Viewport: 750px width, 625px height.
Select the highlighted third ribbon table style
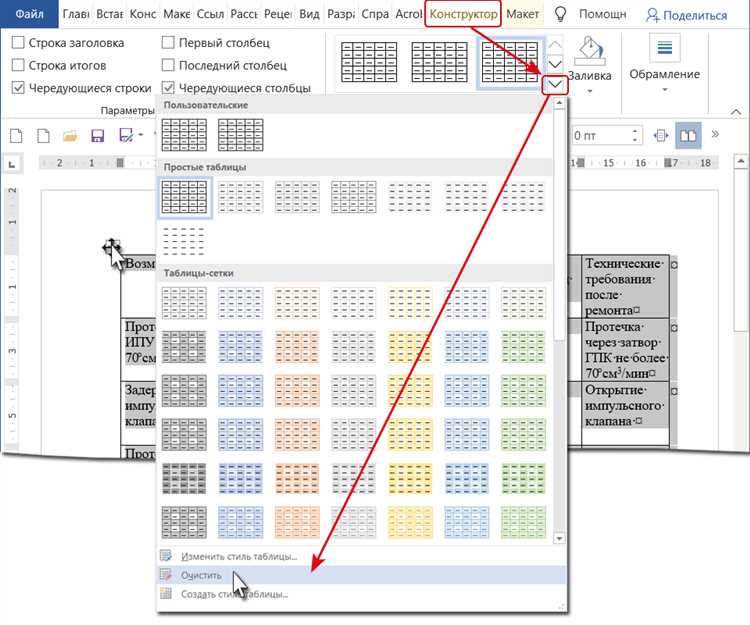pyautogui.click(x=509, y=62)
